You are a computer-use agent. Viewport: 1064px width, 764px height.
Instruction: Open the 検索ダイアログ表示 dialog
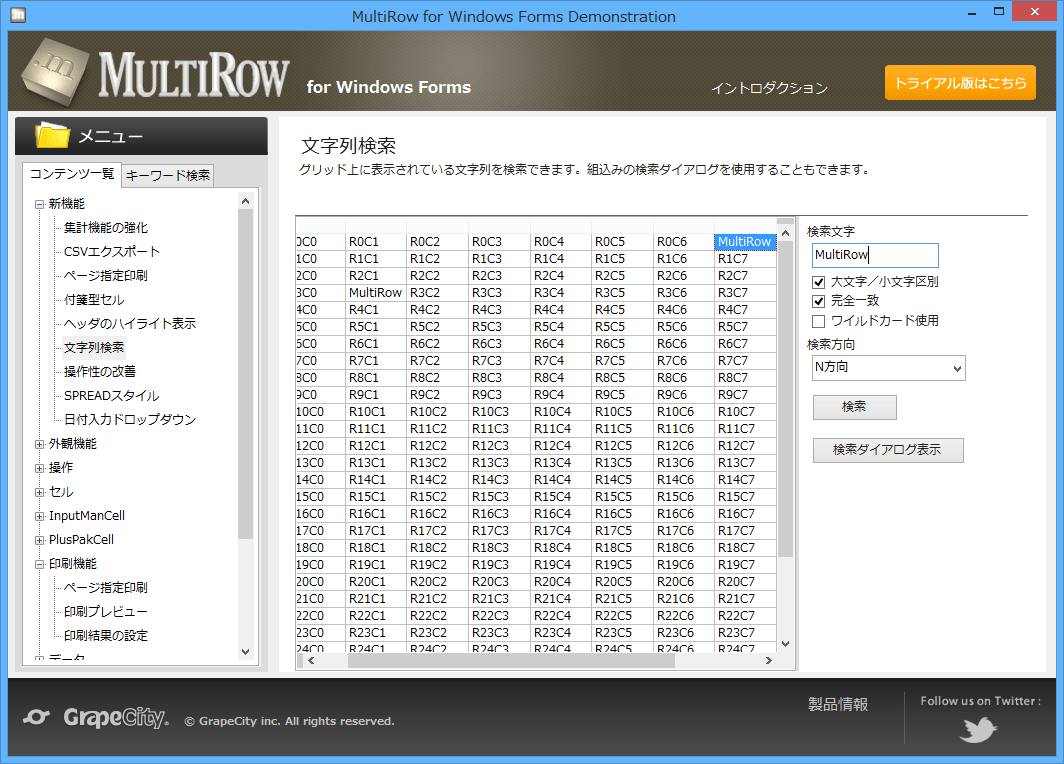tap(888, 450)
